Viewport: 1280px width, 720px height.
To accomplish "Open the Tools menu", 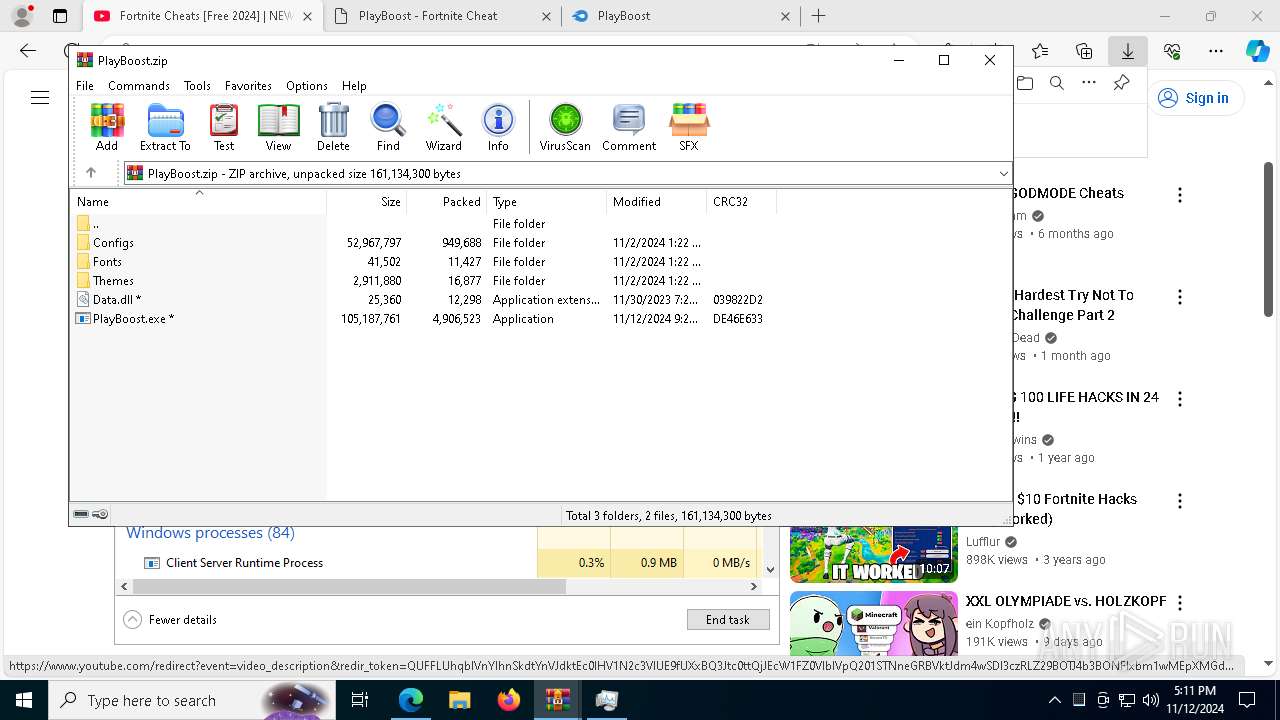I will 197,86.
